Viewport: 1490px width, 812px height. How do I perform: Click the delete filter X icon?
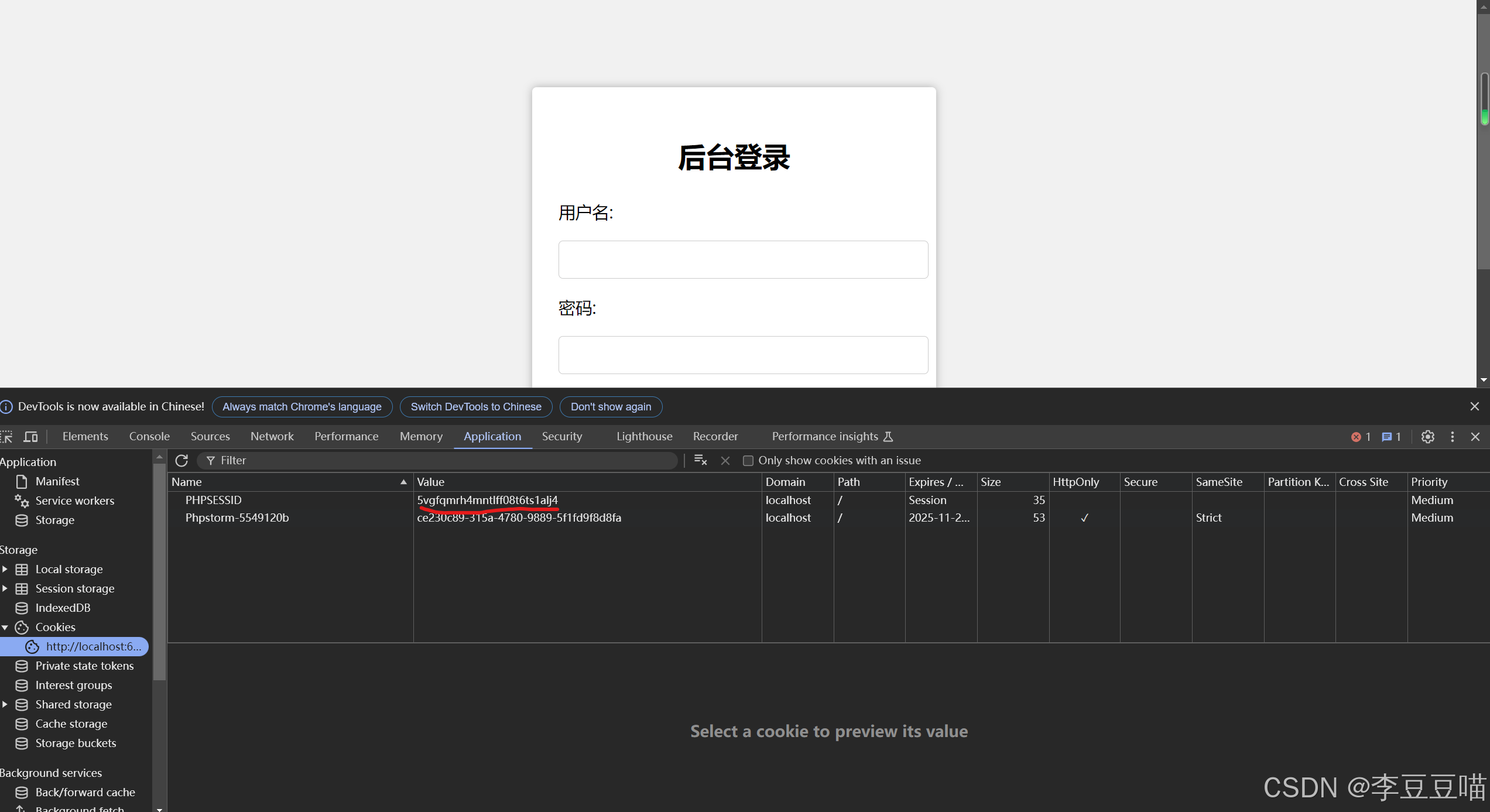(x=725, y=461)
